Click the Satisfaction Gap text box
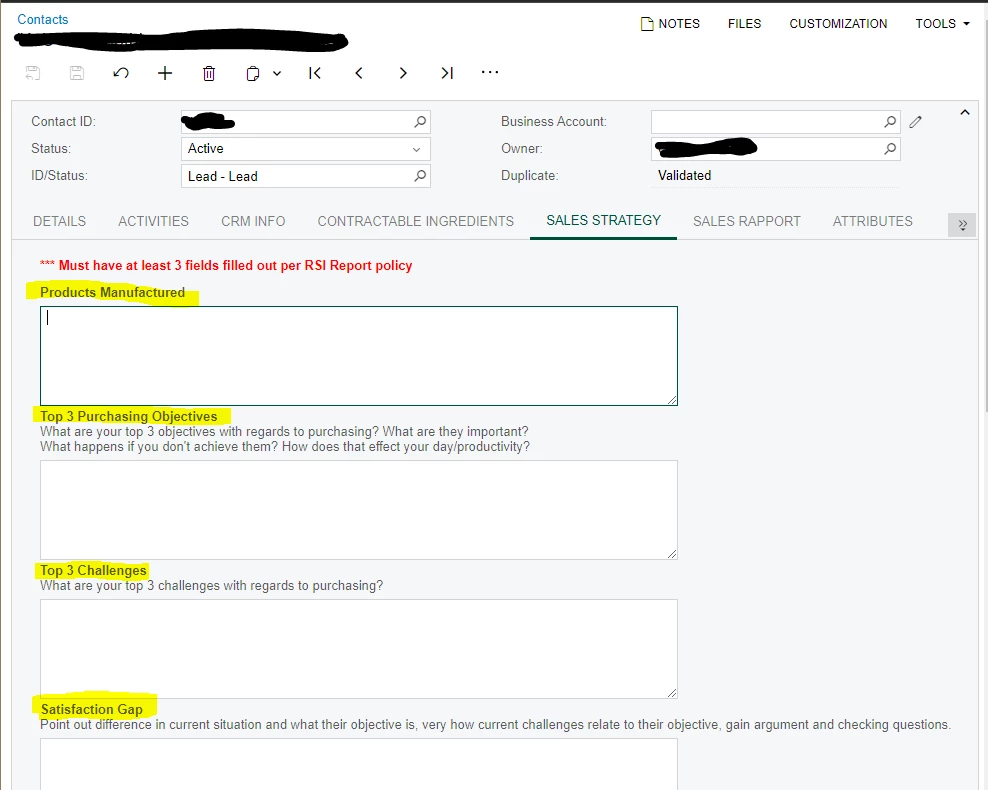 [x=359, y=764]
